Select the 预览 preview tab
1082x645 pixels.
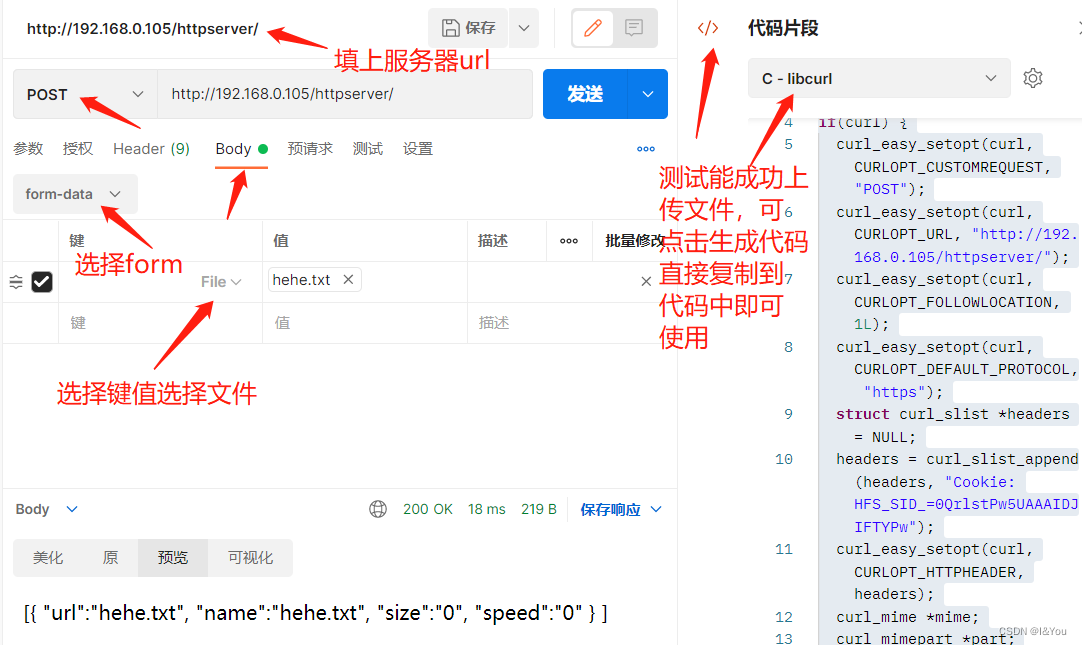[173, 557]
